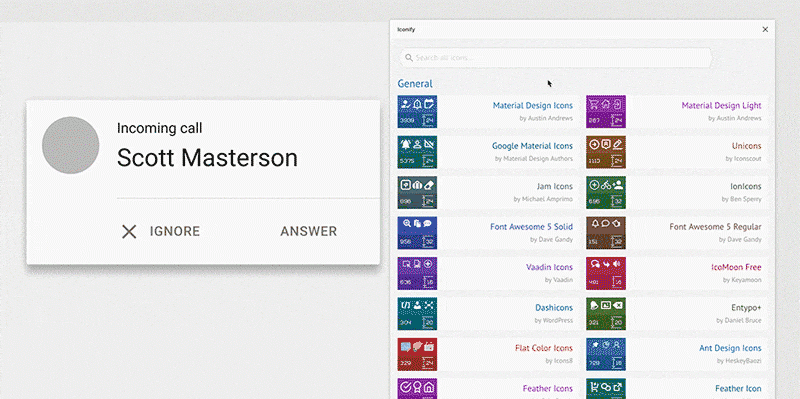Select the IcoMoon Free title link
Viewport: 800px width, 399px height.
click(x=736, y=267)
